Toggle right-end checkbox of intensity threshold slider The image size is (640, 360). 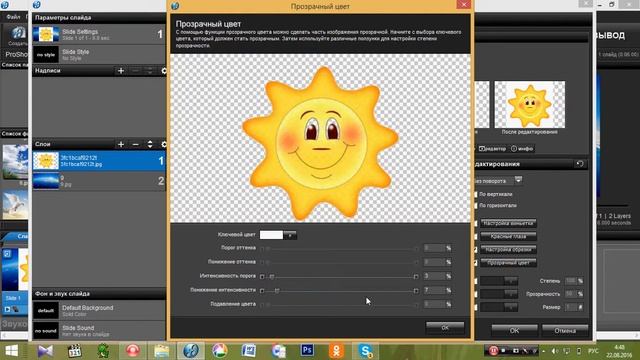[x=416, y=277]
